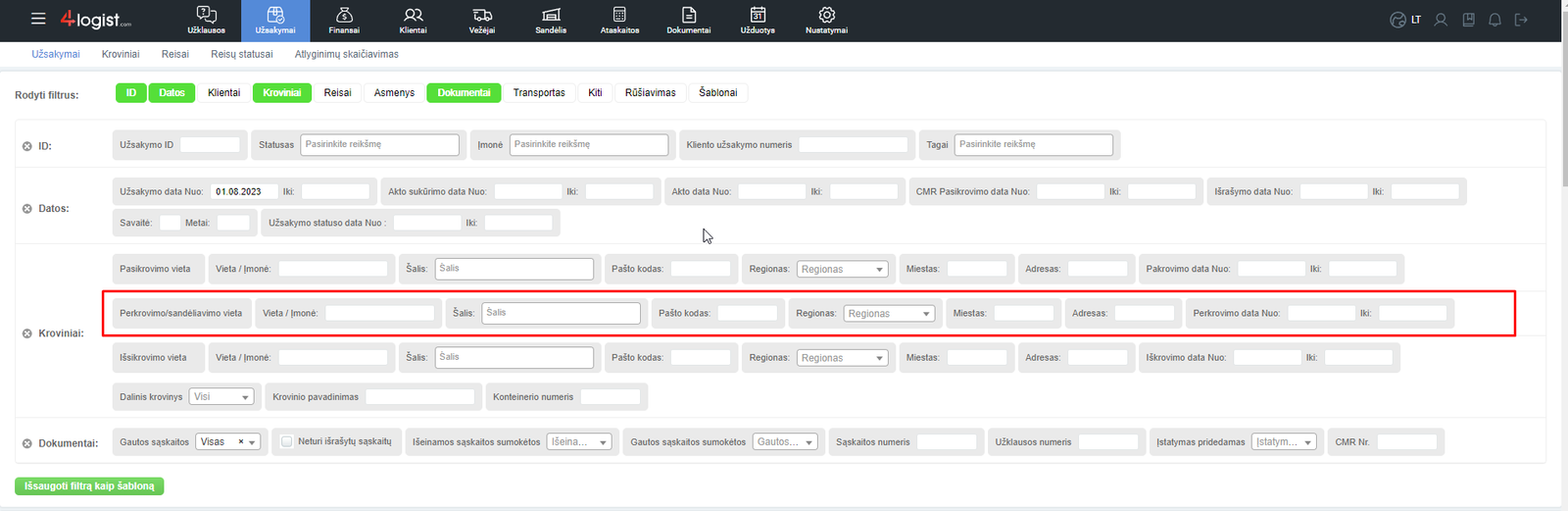Open the Įmonė value selector
The height and width of the screenshot is (511, 1568).
(x=589, y=144)
